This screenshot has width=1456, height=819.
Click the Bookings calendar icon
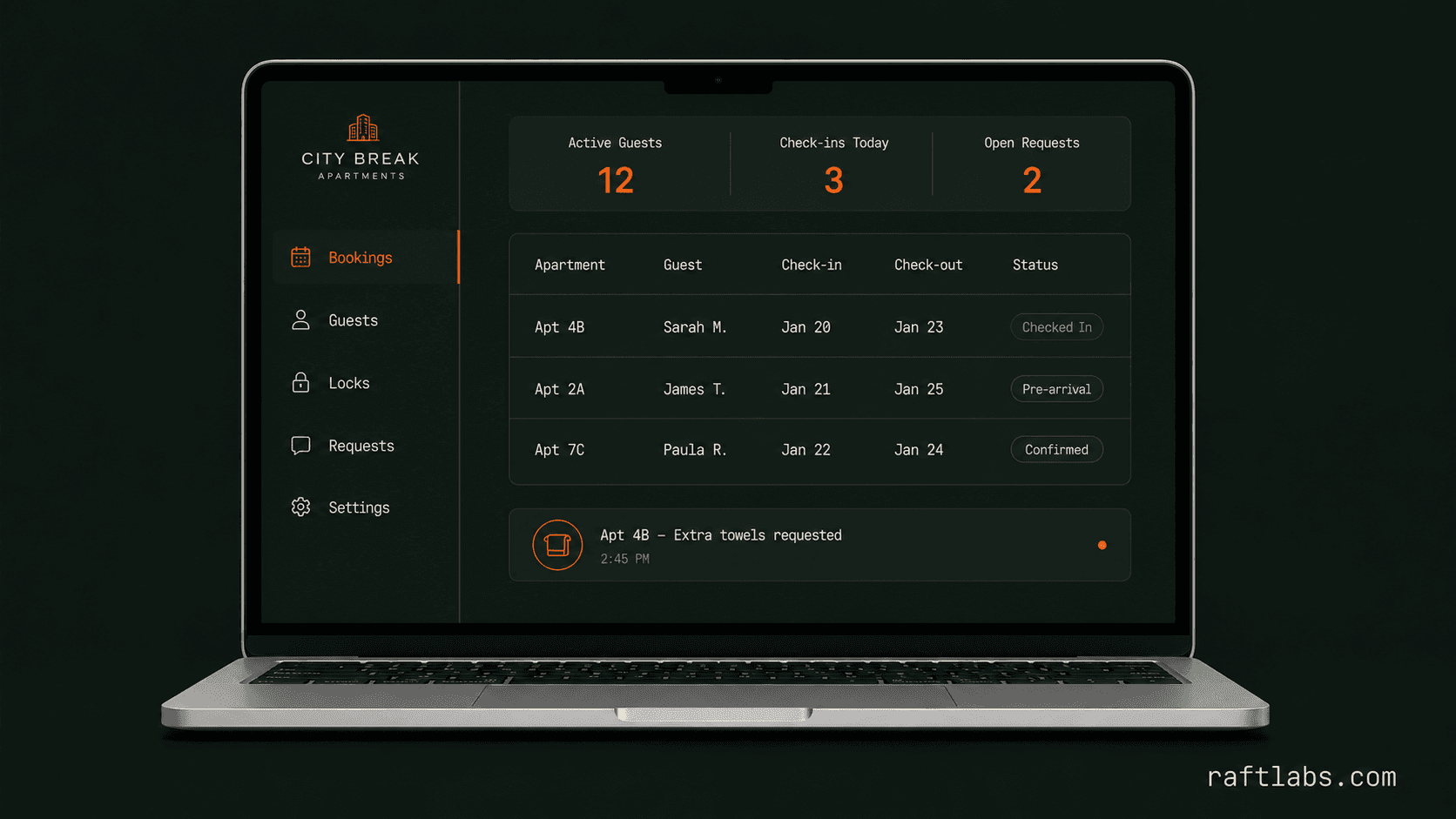[x=300, y=257]
